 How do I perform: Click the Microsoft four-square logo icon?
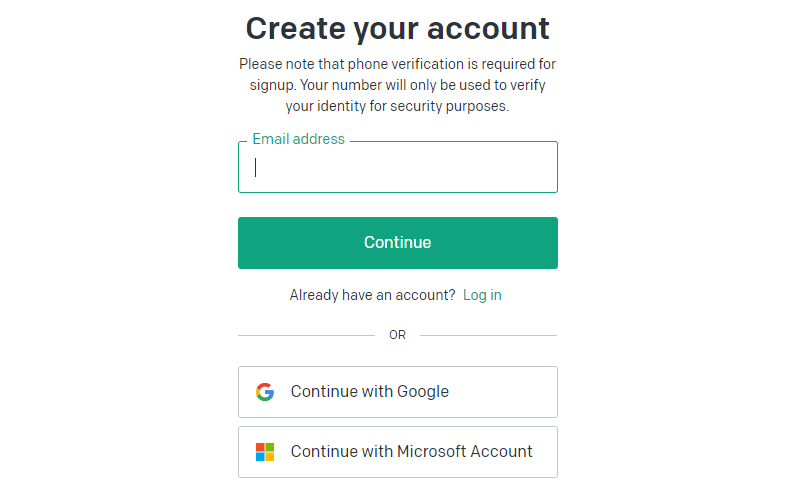click(265, 452)
